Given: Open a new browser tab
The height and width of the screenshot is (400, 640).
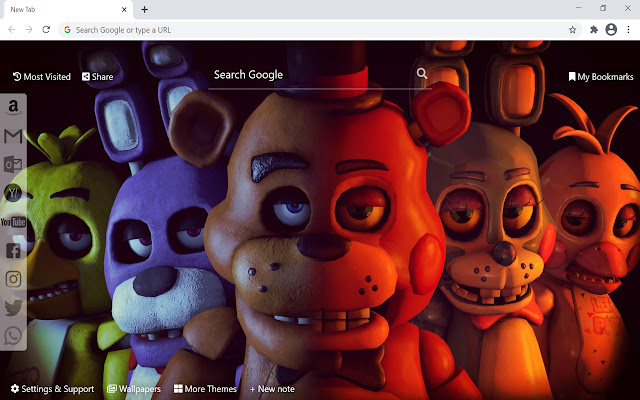Looking at the screenshot, I should (144, 9).
